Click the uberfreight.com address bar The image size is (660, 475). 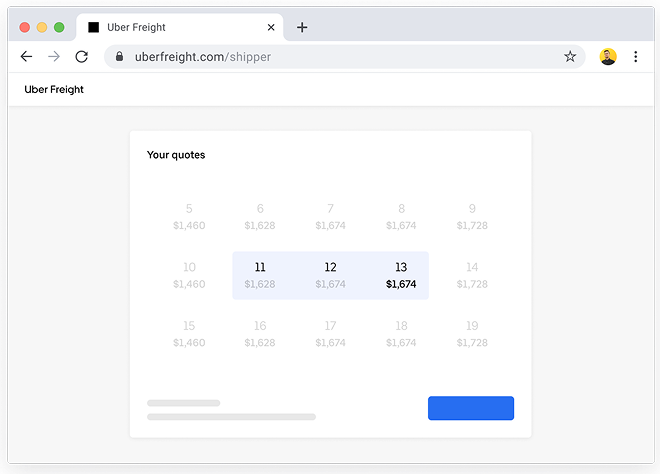point(340,57)
